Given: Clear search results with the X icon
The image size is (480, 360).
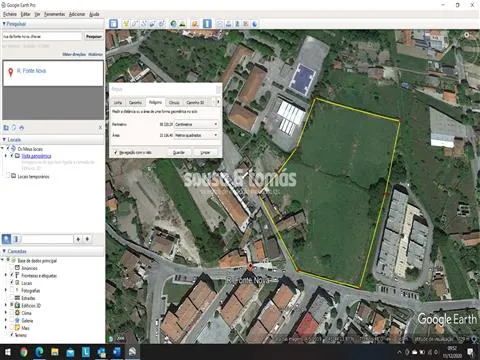Looking at the screenshot, I should pyautogui.click(x=100, y=128).
